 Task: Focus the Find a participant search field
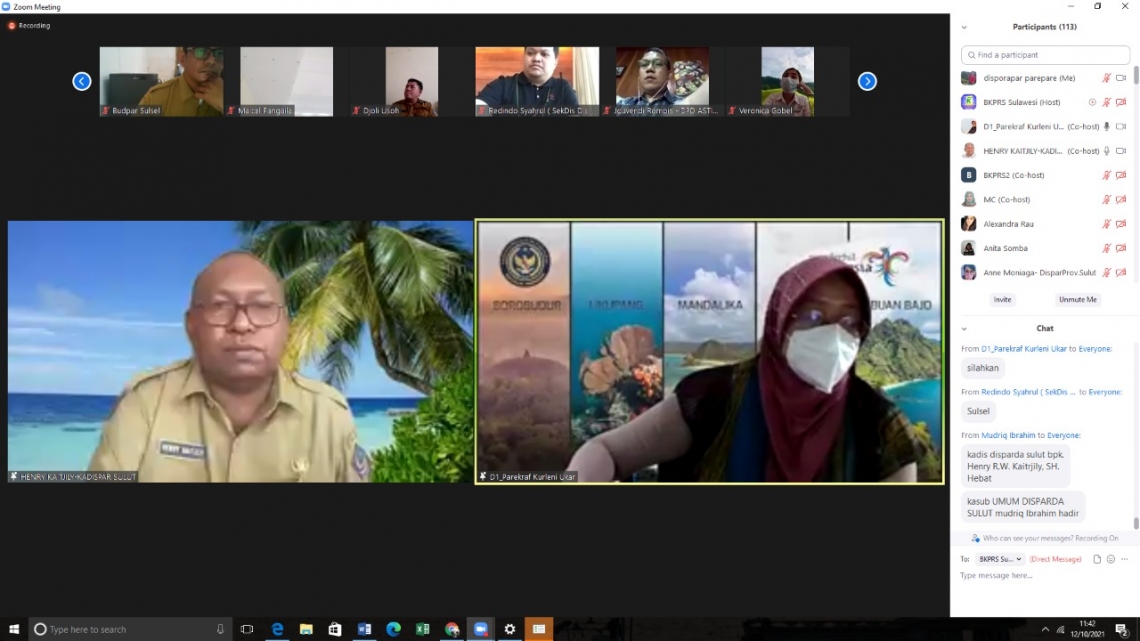[x=1045, y=55]
